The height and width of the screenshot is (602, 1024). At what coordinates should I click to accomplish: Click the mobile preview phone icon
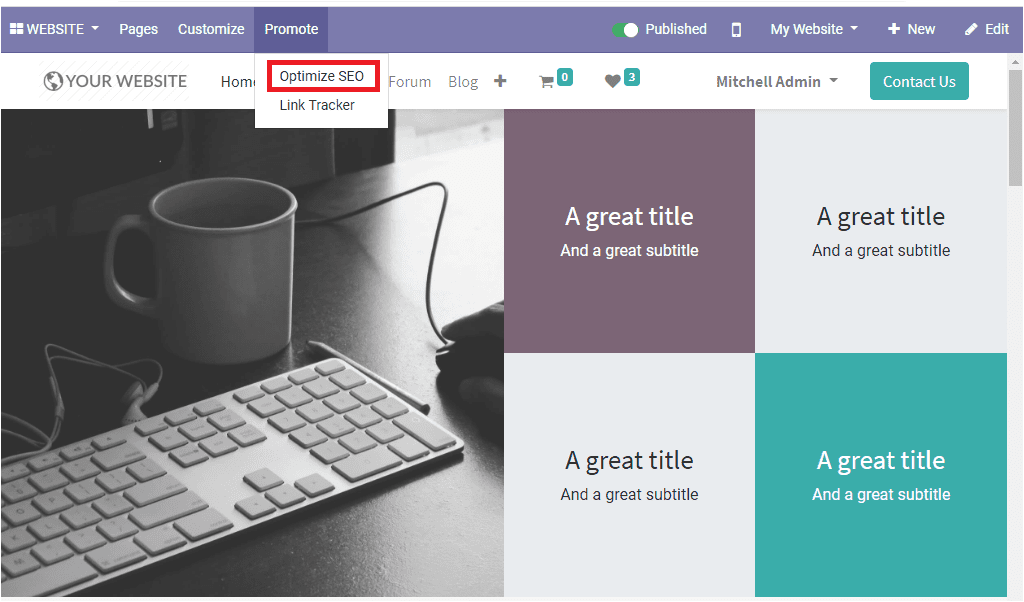click(736, 29)
